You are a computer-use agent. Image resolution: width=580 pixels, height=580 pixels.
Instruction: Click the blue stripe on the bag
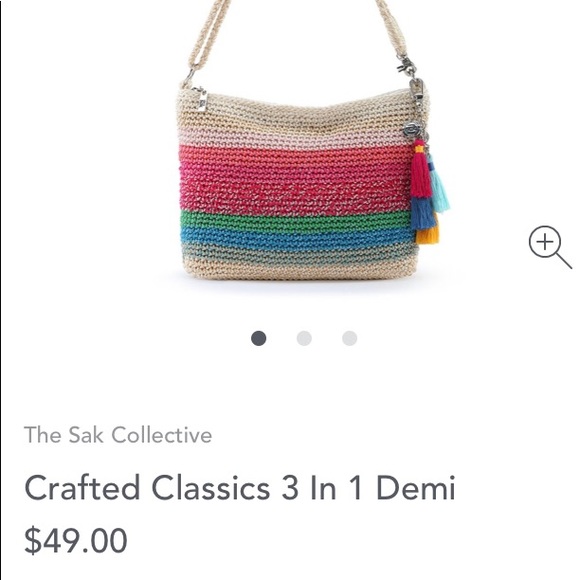[296, 237]
